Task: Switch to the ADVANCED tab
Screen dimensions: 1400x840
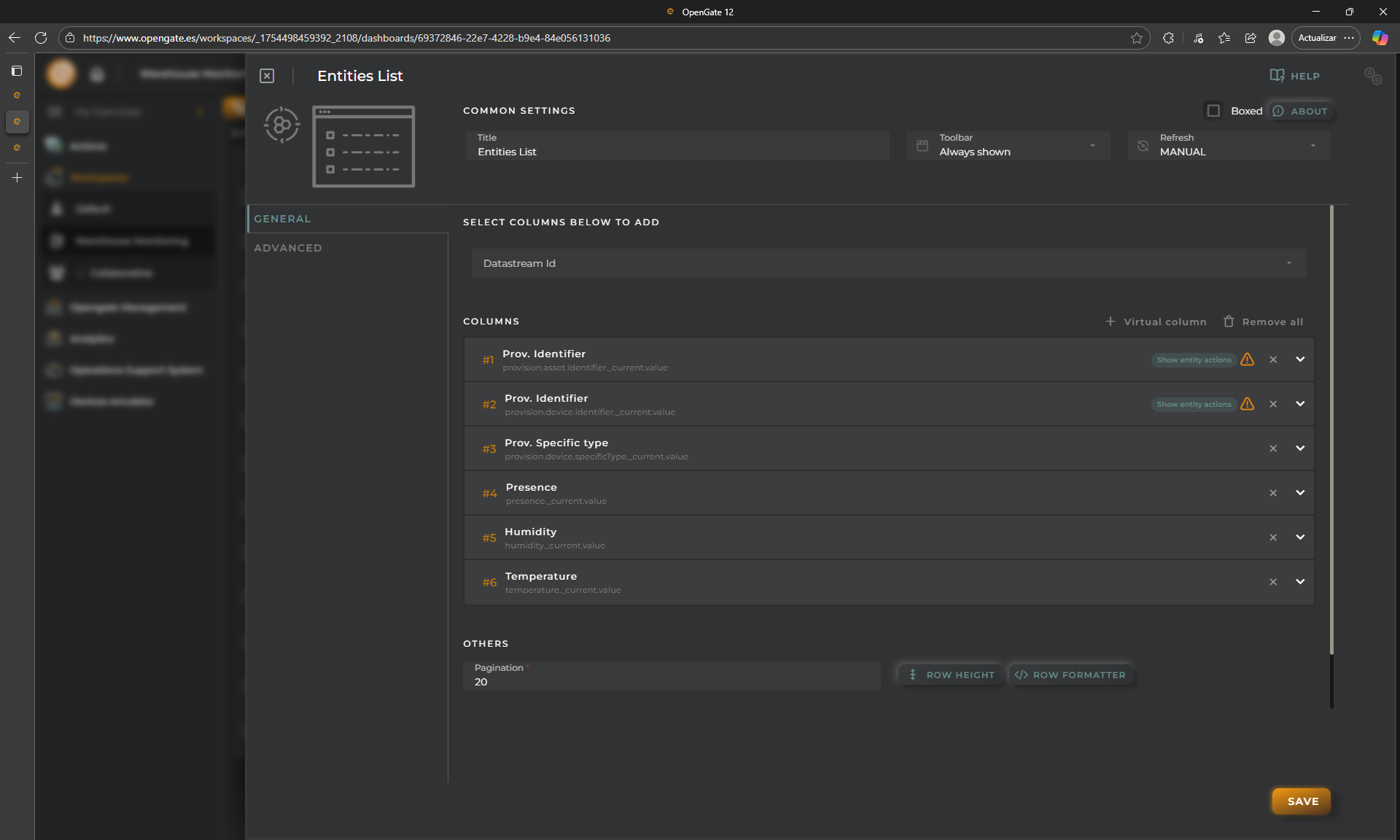Action: (x=288, y=248)
